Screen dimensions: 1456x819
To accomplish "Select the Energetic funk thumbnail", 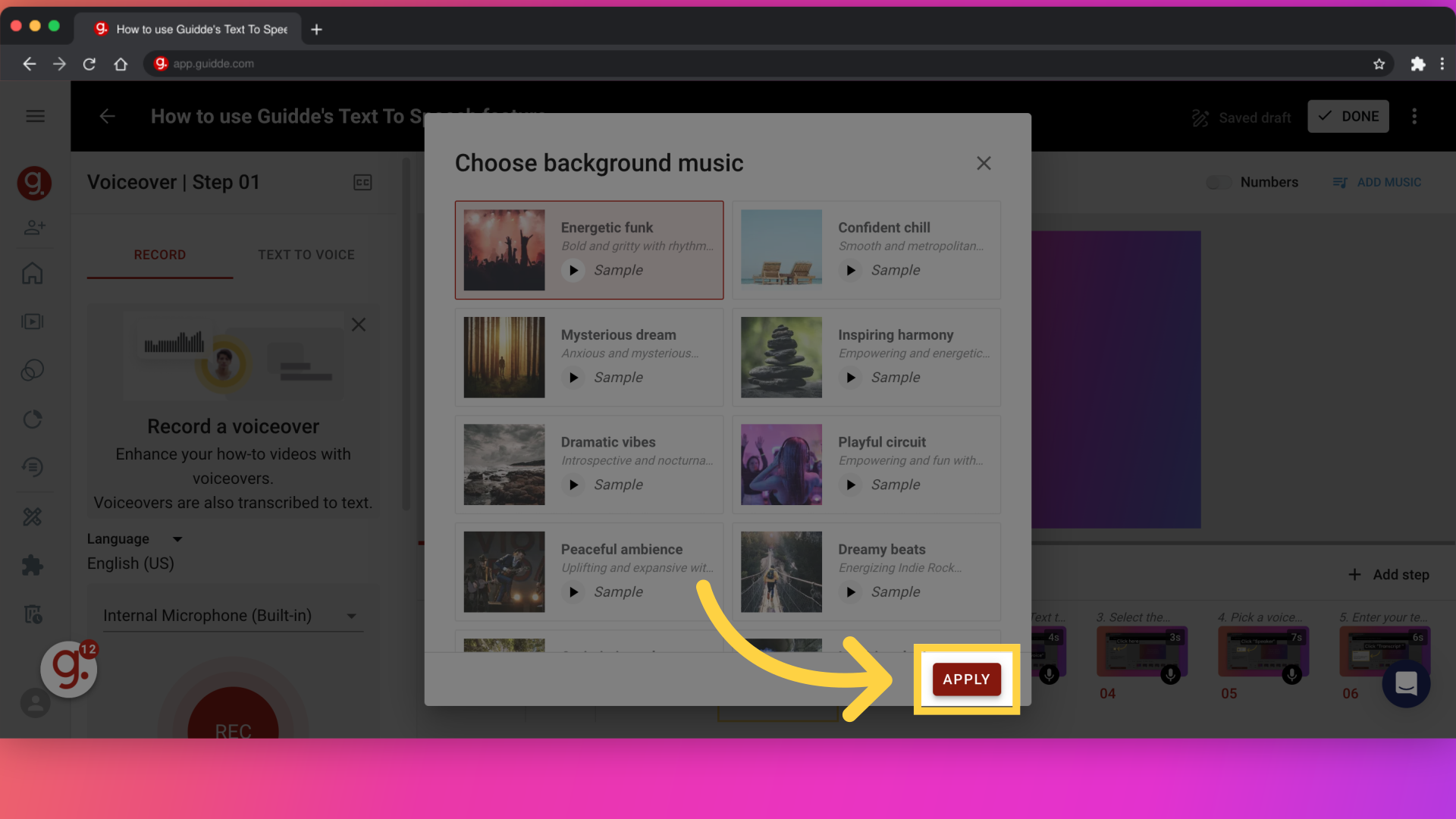I will click(504, 250).
